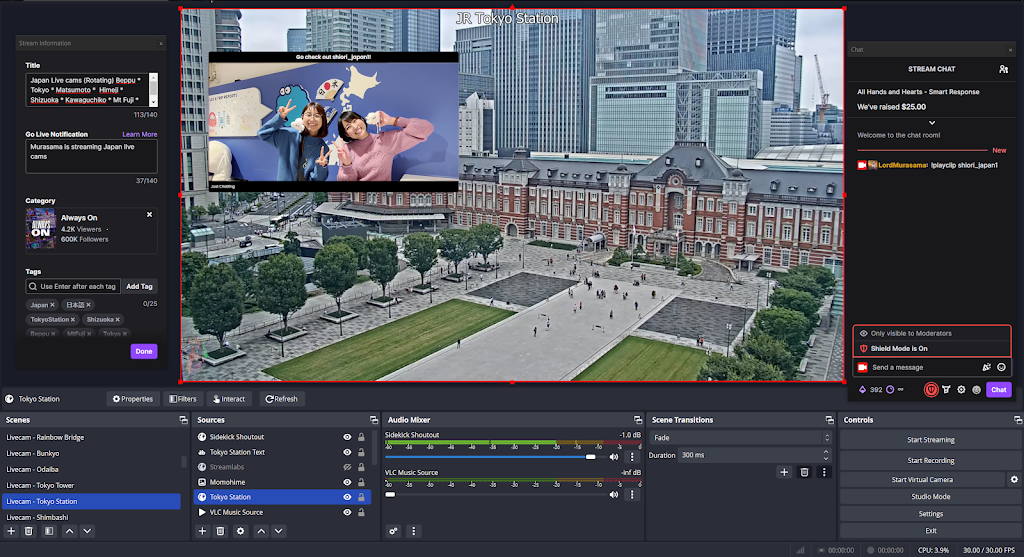Click the Shield Mode icon in chat
Image resolution: width=1024 pixels, height=557 pixels.
point(930,389)
